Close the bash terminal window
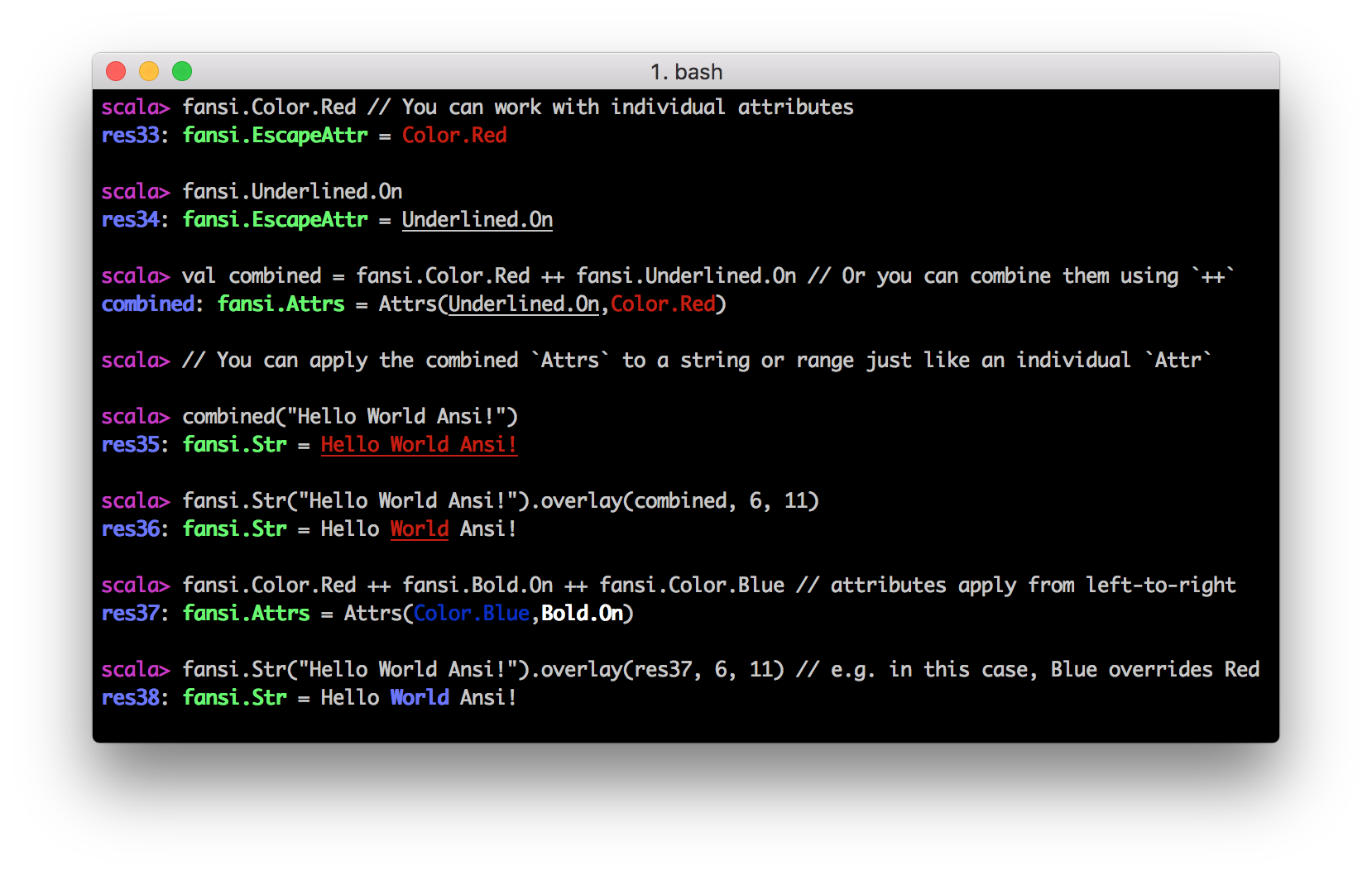1372x875 pixels. (116, 71)
